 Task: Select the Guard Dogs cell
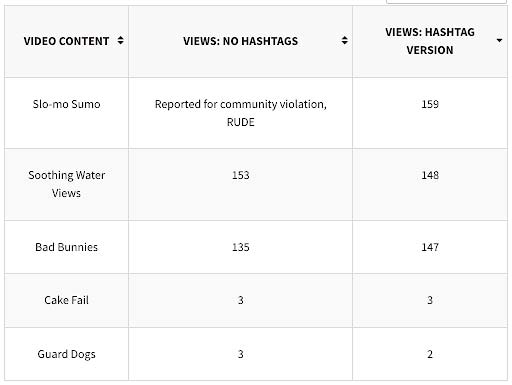click(66, 354)
